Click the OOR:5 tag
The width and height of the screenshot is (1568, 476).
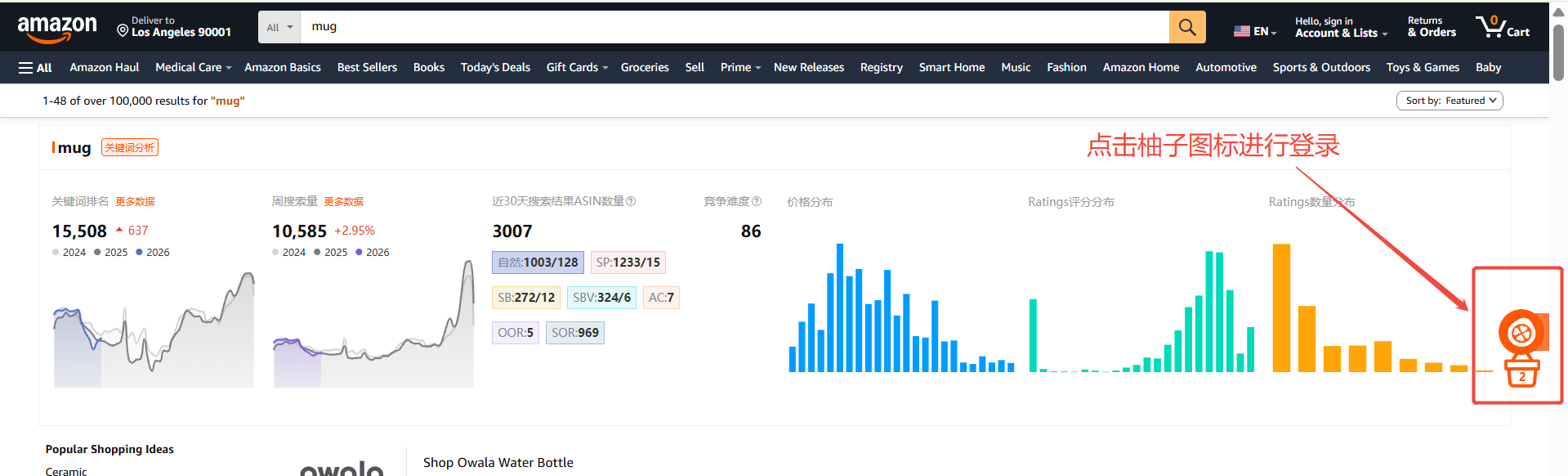click(516, 333)
